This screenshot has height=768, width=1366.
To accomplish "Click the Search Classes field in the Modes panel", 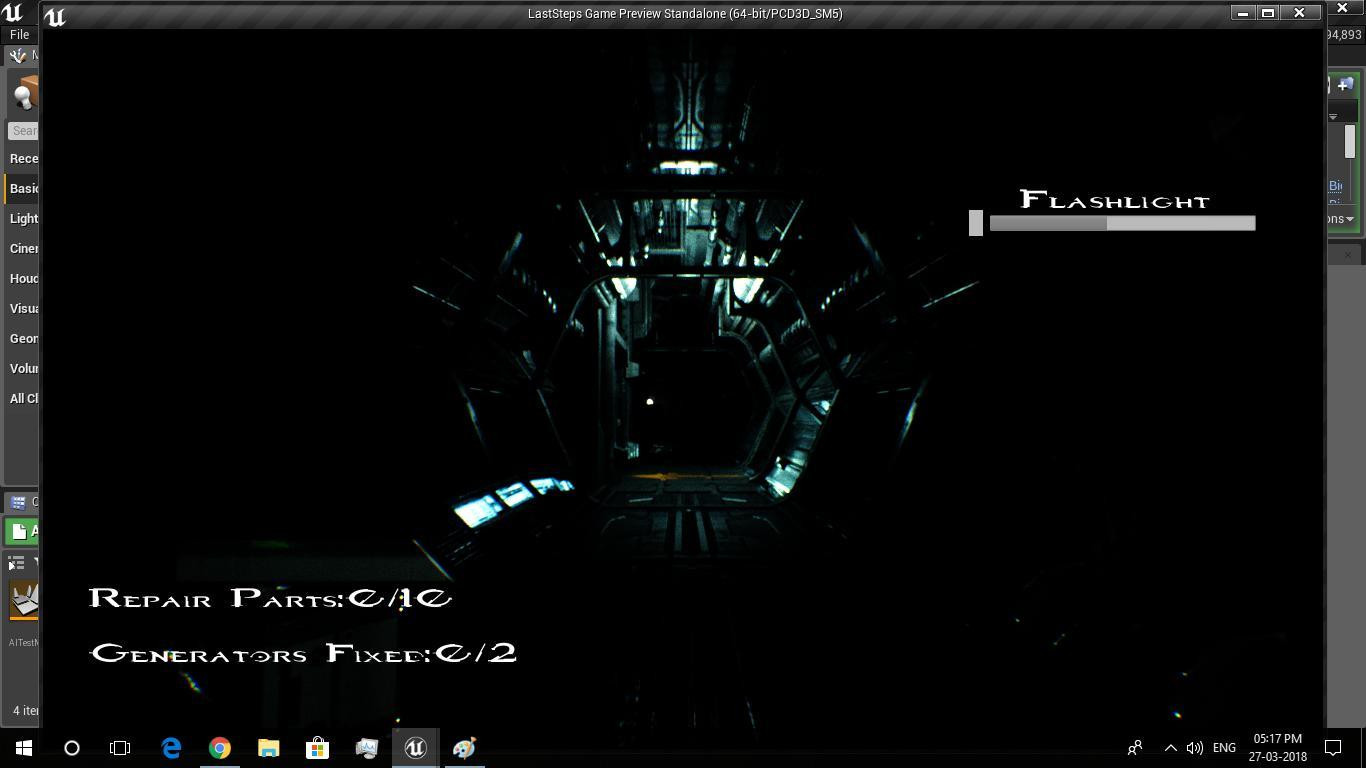I will tap(24, 130).
